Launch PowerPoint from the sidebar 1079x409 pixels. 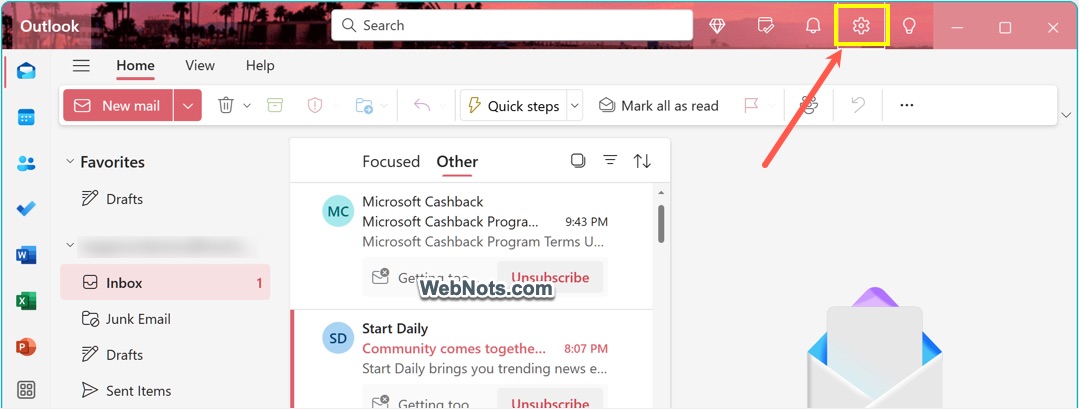tap(26, 346)
